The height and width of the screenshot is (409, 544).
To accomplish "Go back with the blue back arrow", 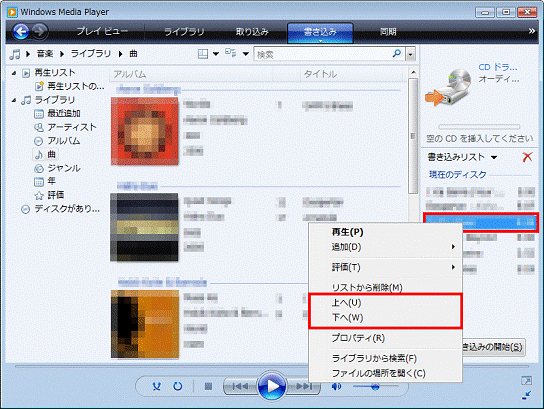I will pyautogui.click(x=21, y=32).
